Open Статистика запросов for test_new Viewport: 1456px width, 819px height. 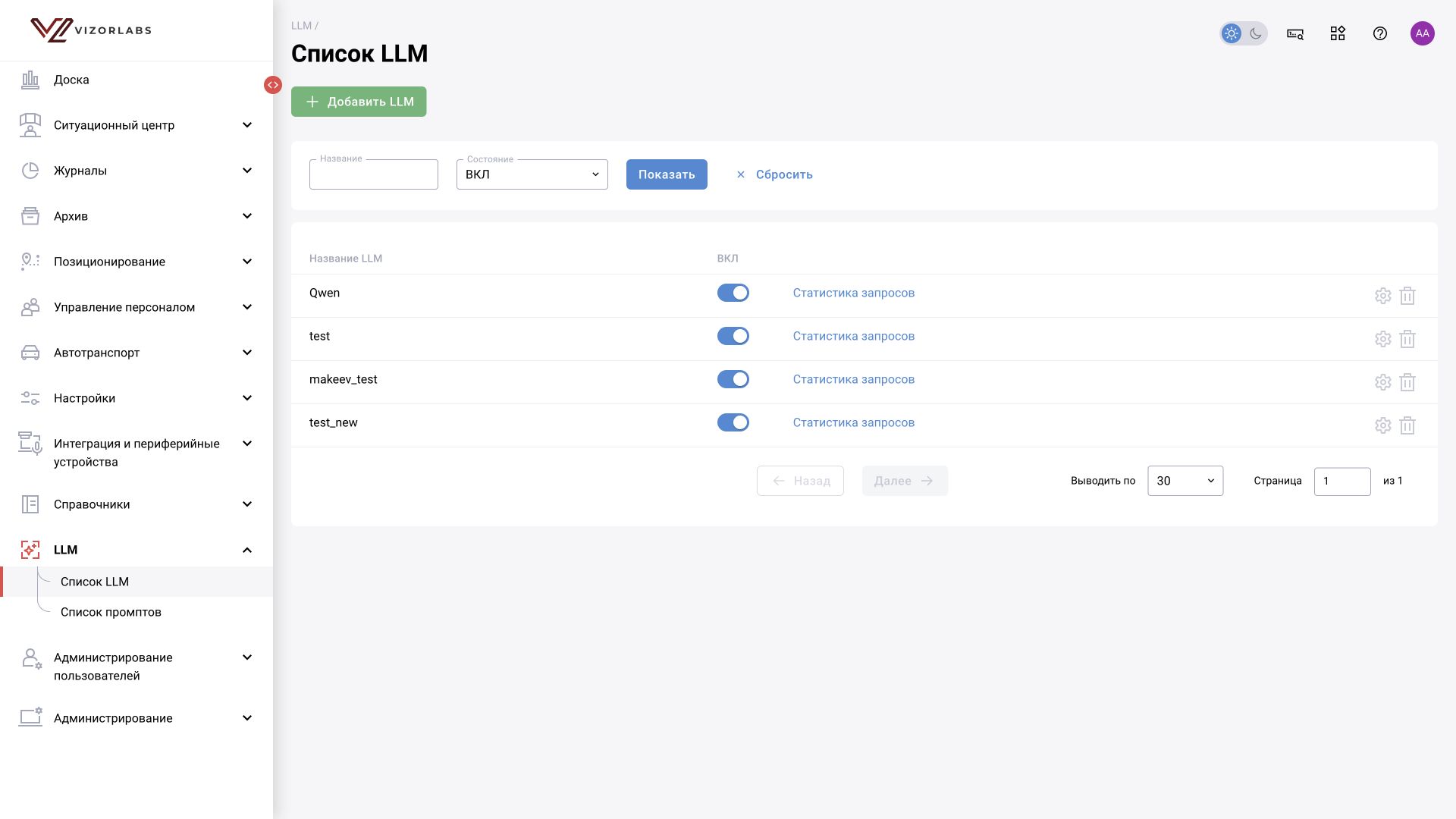(x=854, y=422)
